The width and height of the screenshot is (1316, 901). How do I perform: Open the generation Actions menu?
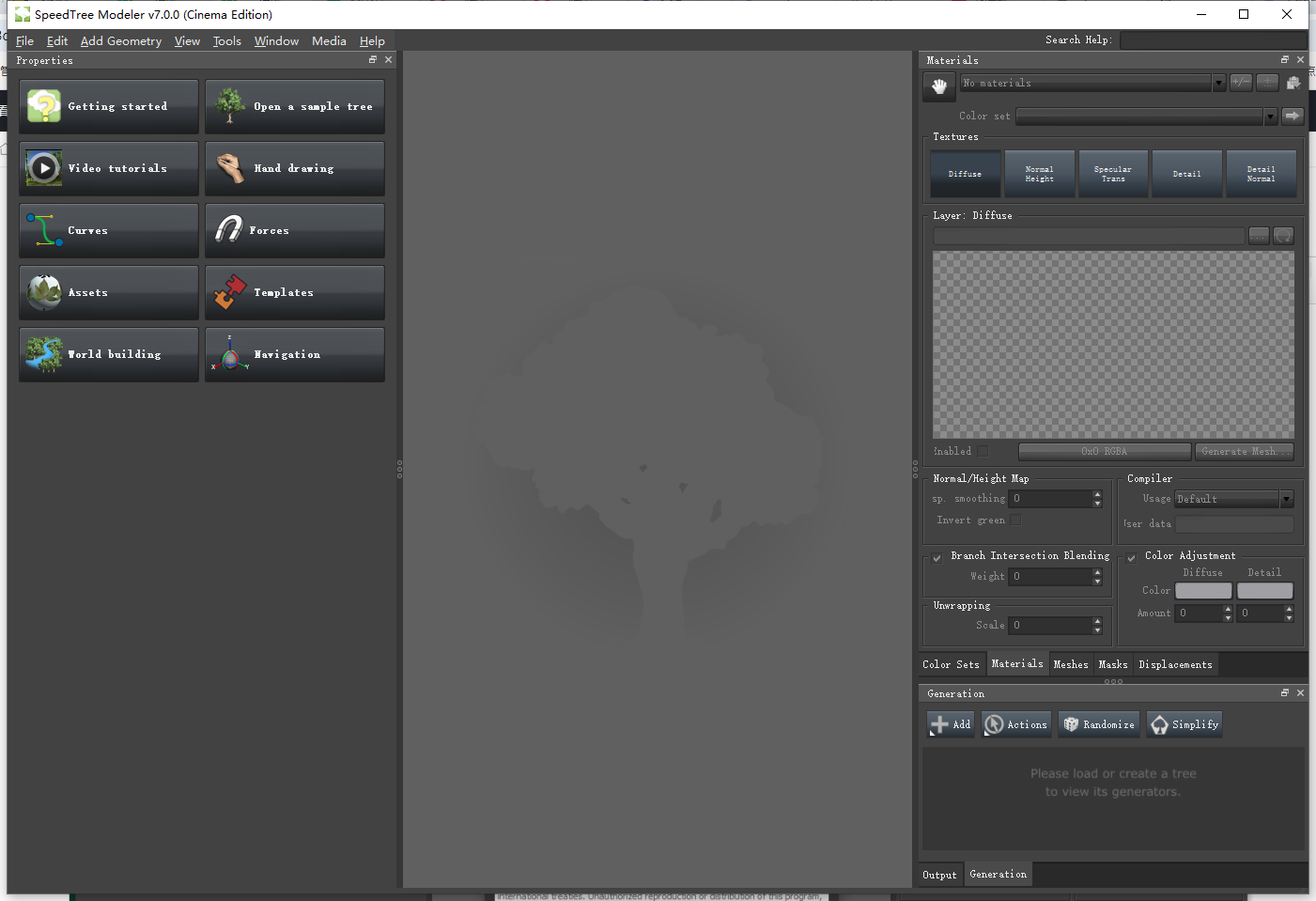1015,724
